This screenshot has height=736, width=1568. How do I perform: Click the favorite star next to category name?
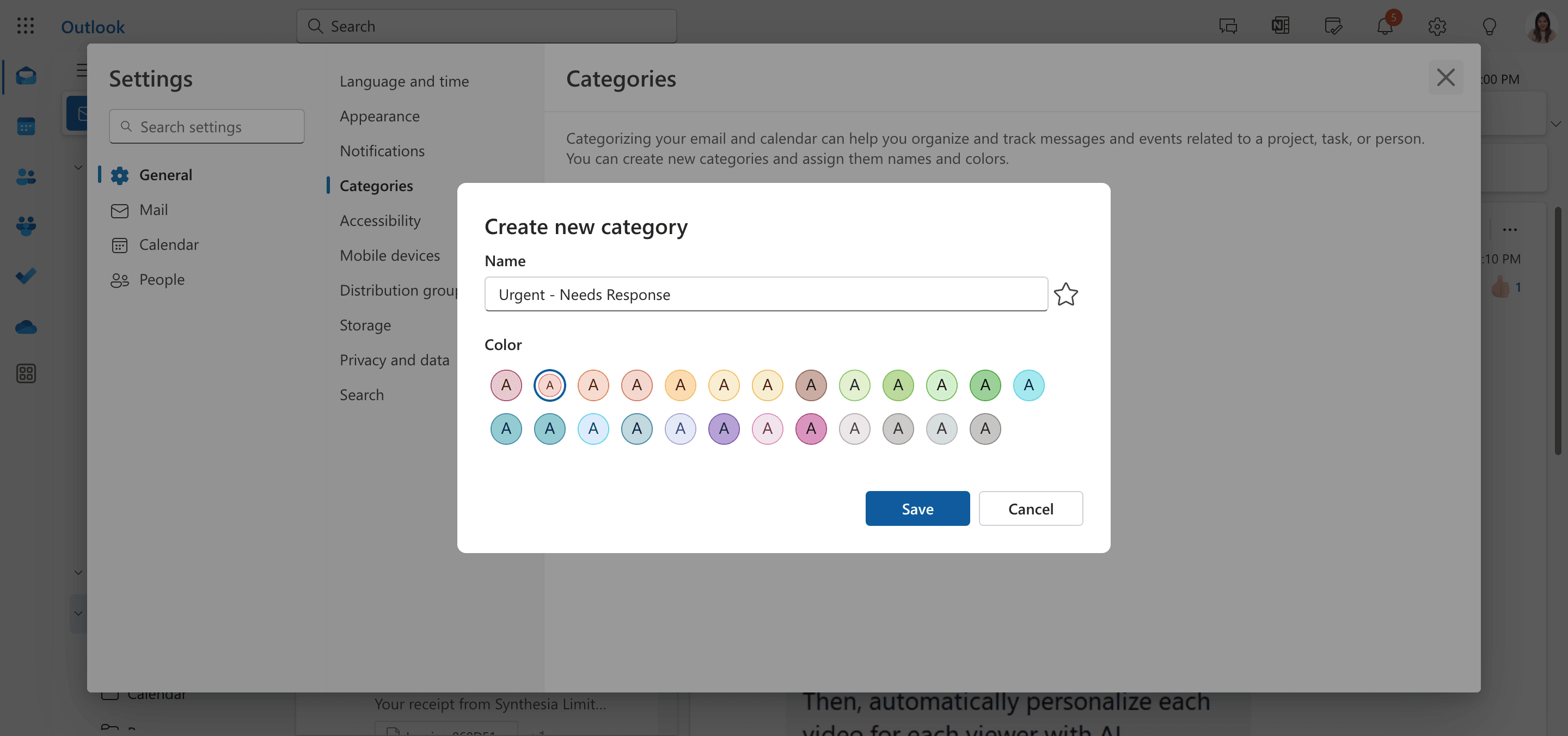point(1066,295)
